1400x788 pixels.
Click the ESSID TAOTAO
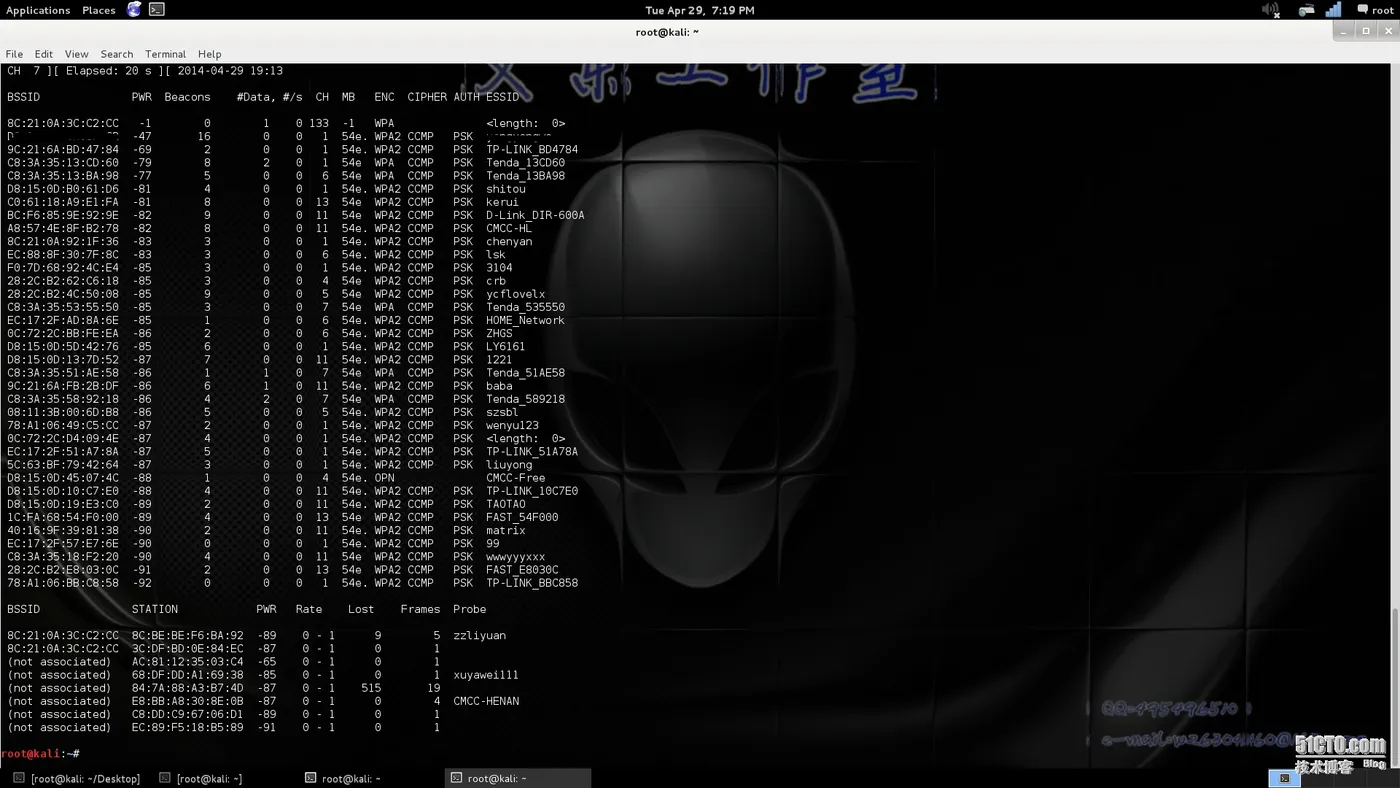(506, 504)
